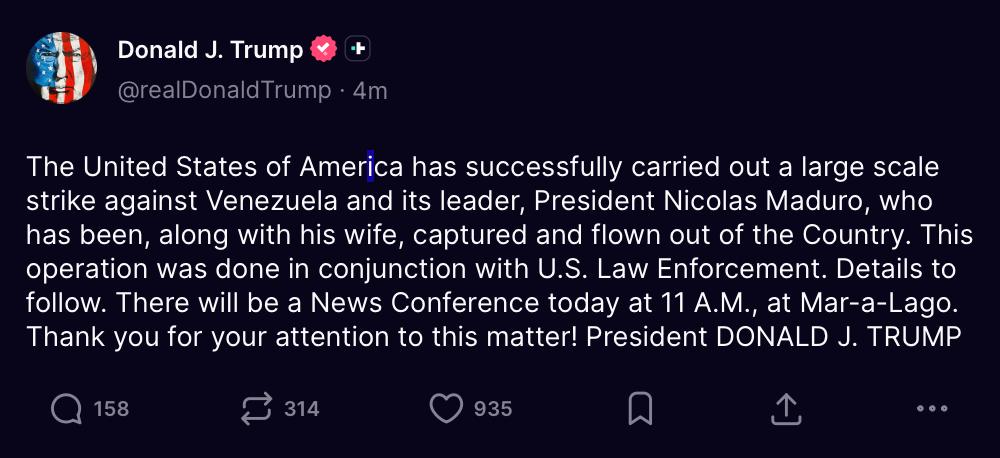Share the post via upload arrow icon
Screen dimensions: 1000x458
click(x=786, y=408)
